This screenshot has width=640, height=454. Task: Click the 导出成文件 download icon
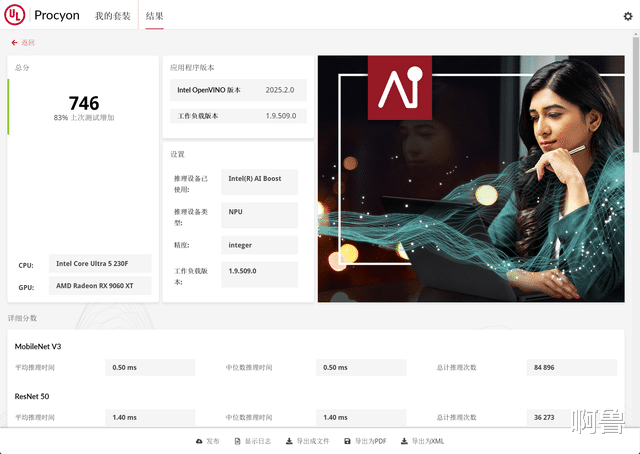(x=289, y=441)
